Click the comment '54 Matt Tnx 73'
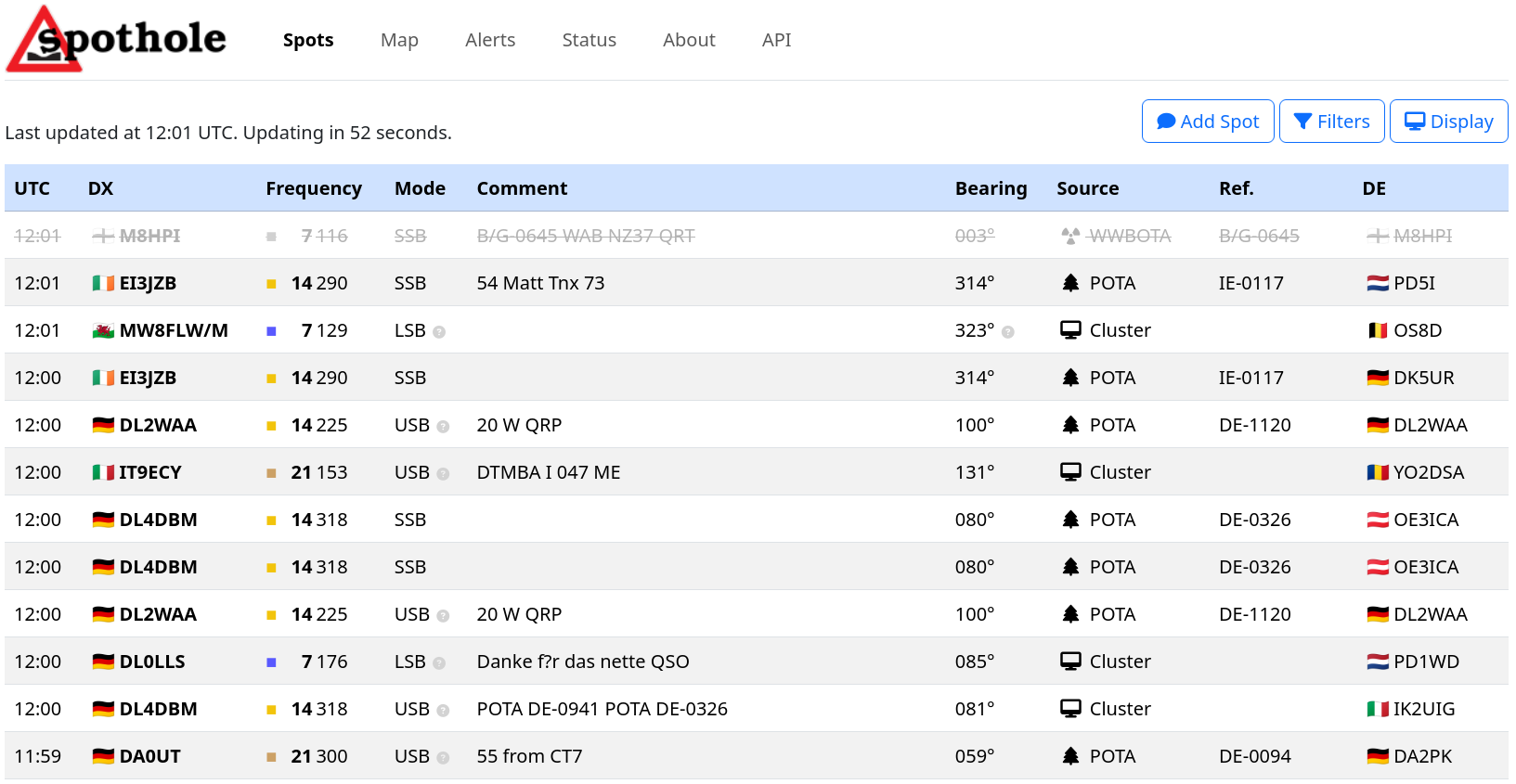Viewport: 1516px width, 784px height. [540, 283]
